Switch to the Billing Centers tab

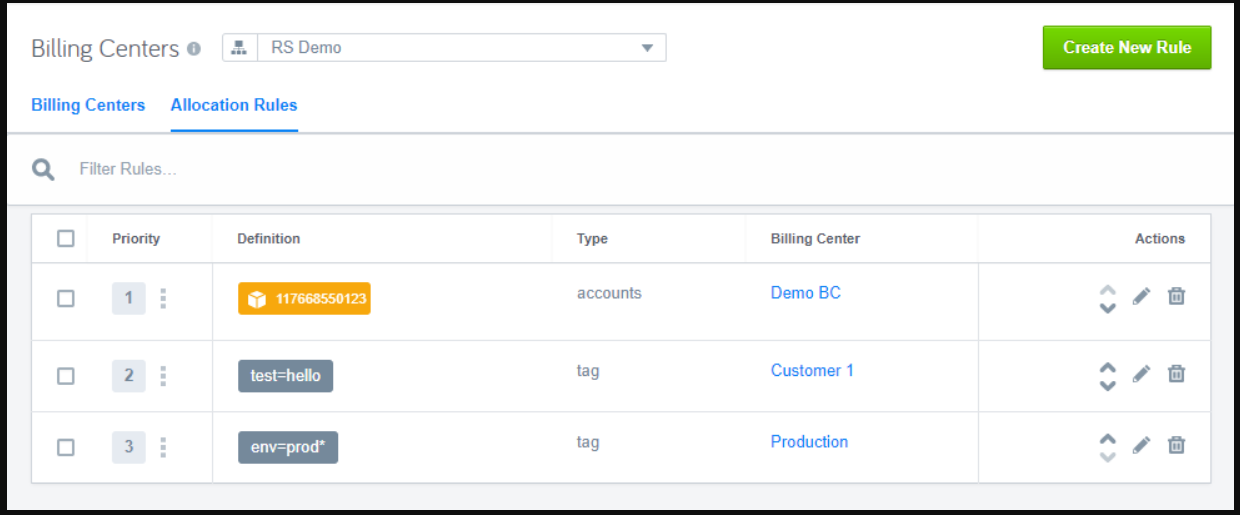pos(88,105)
